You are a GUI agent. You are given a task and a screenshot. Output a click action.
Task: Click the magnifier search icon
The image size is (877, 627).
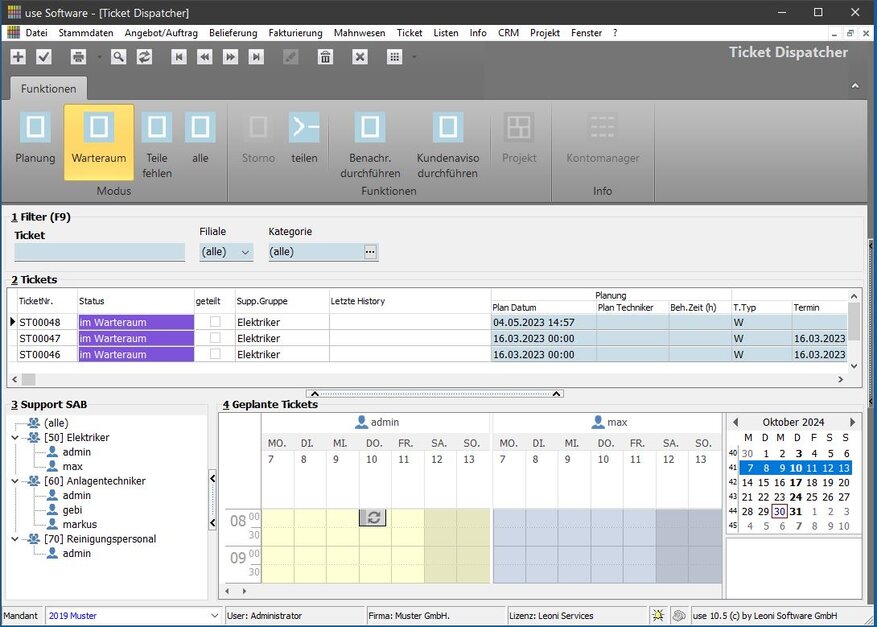119,57
